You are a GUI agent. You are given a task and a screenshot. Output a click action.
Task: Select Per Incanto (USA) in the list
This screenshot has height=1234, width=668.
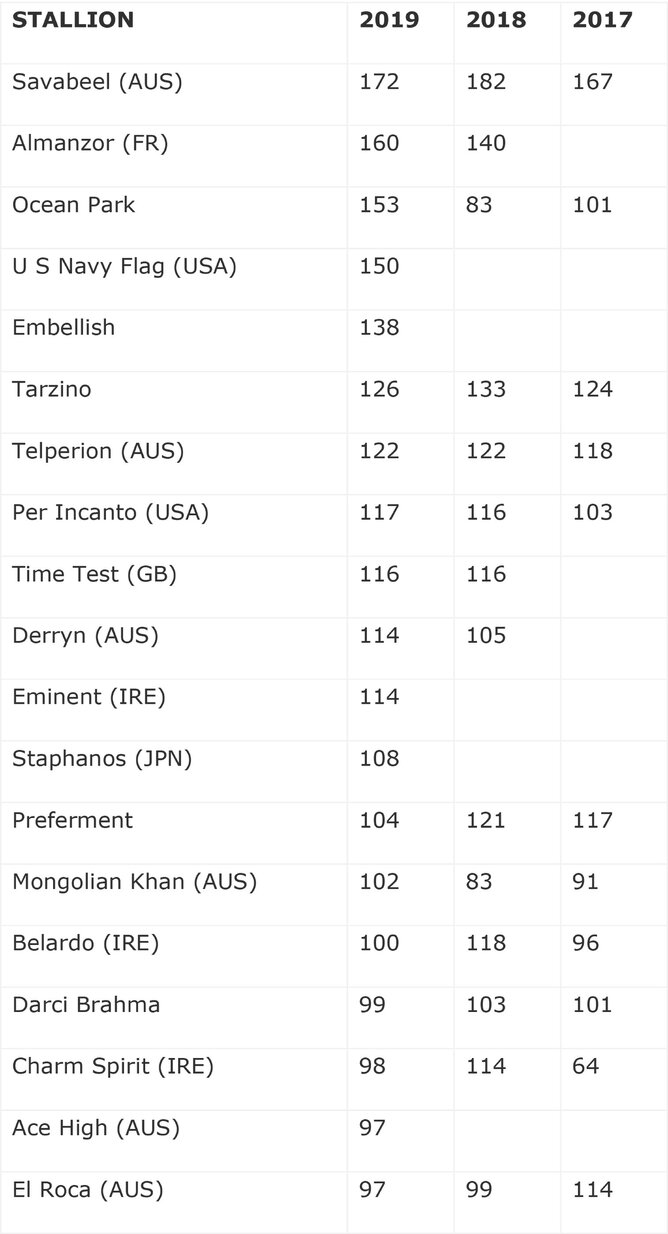110,512
